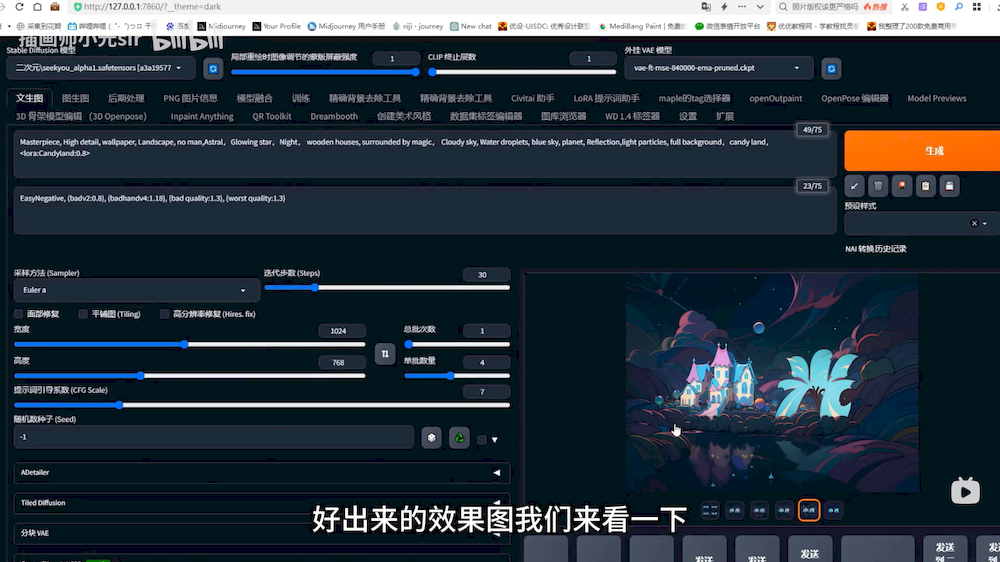The width and height of the screenshot is (1000, 562).
Task: Clear the prompt using the trash icon
Action: 878,186
